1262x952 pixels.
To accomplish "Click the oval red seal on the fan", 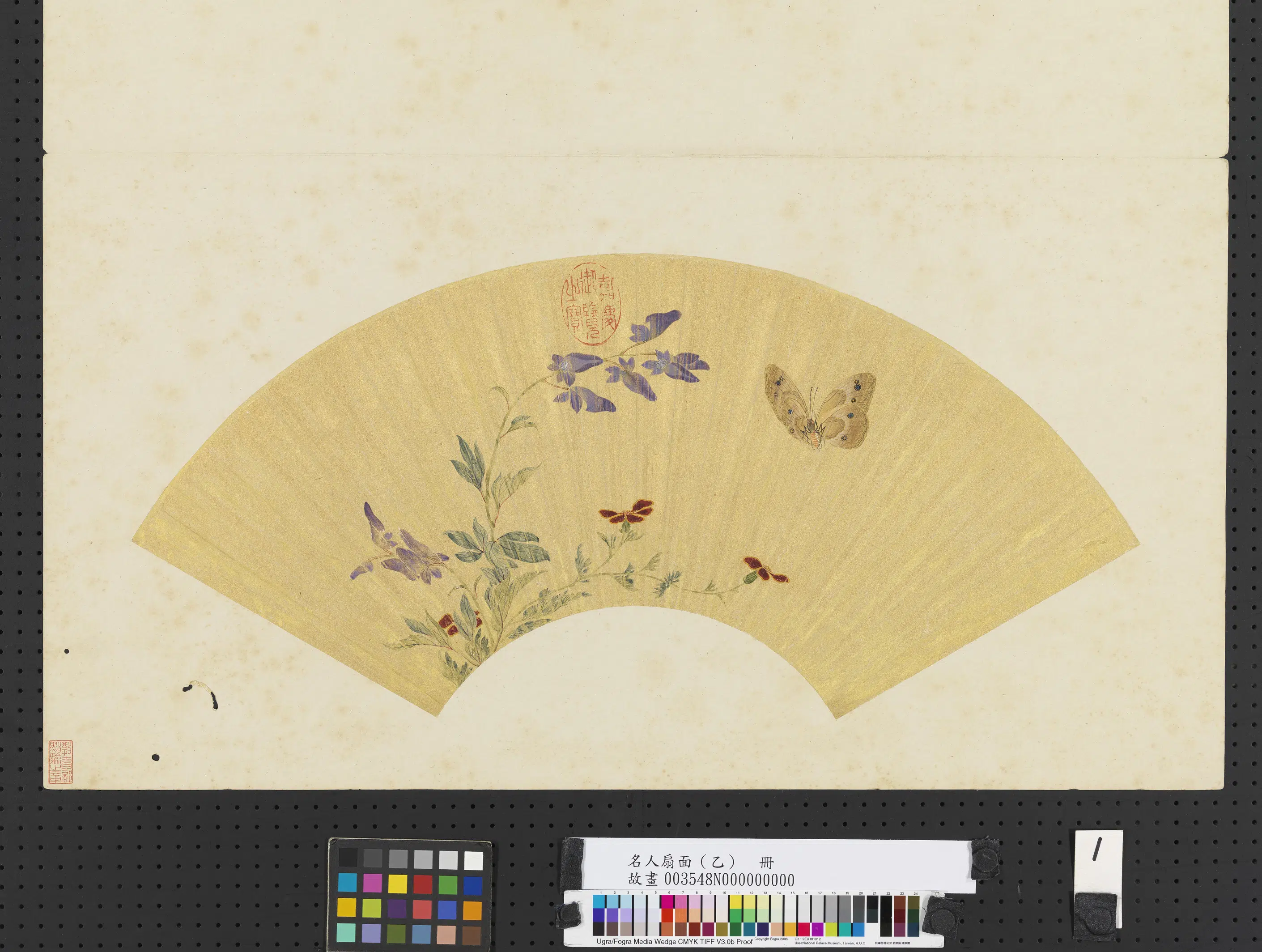I will point(590,304).
